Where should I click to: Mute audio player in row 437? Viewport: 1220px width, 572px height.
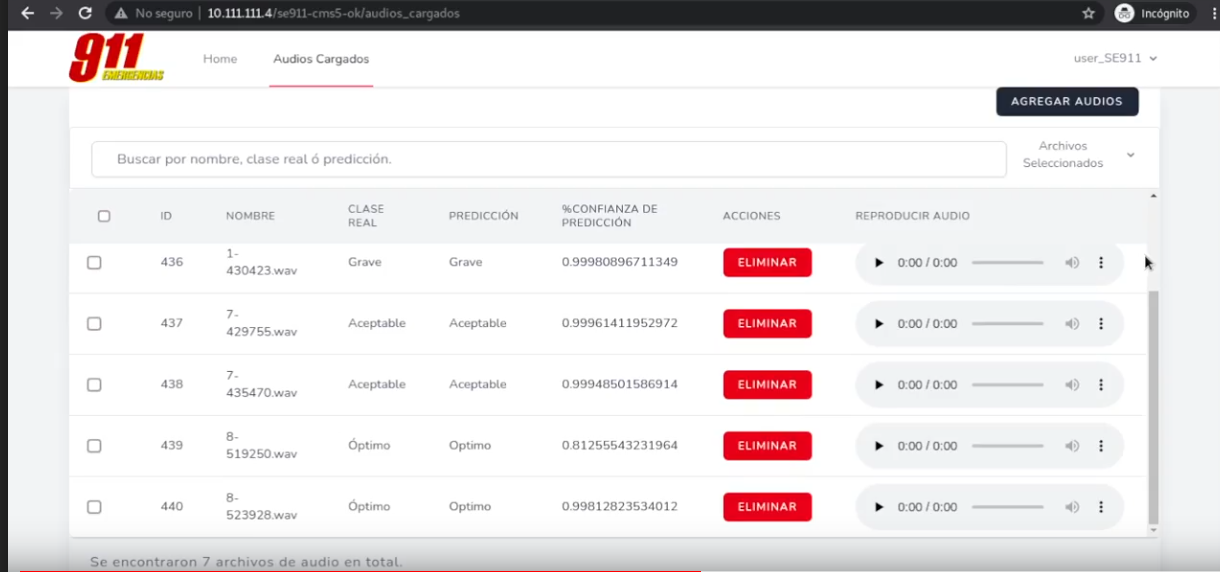1071,324
